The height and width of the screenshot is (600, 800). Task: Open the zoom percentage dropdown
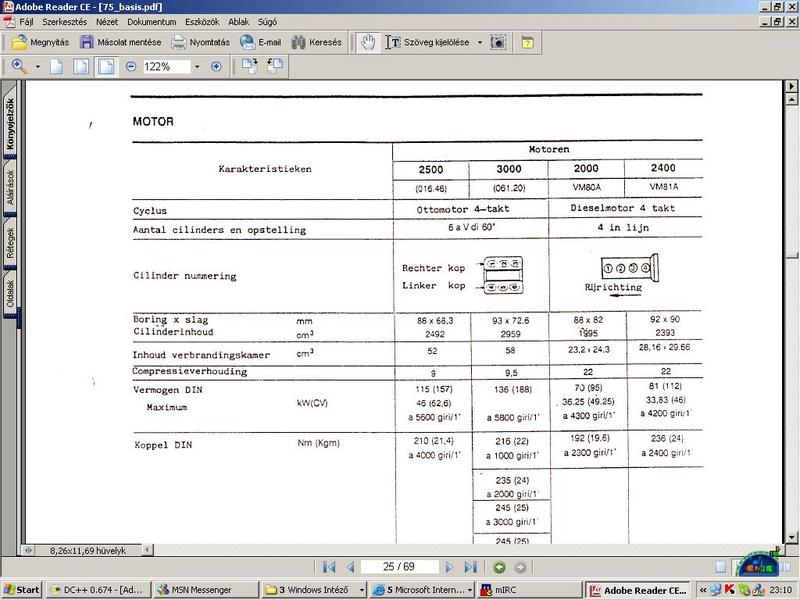click(195, 66)
